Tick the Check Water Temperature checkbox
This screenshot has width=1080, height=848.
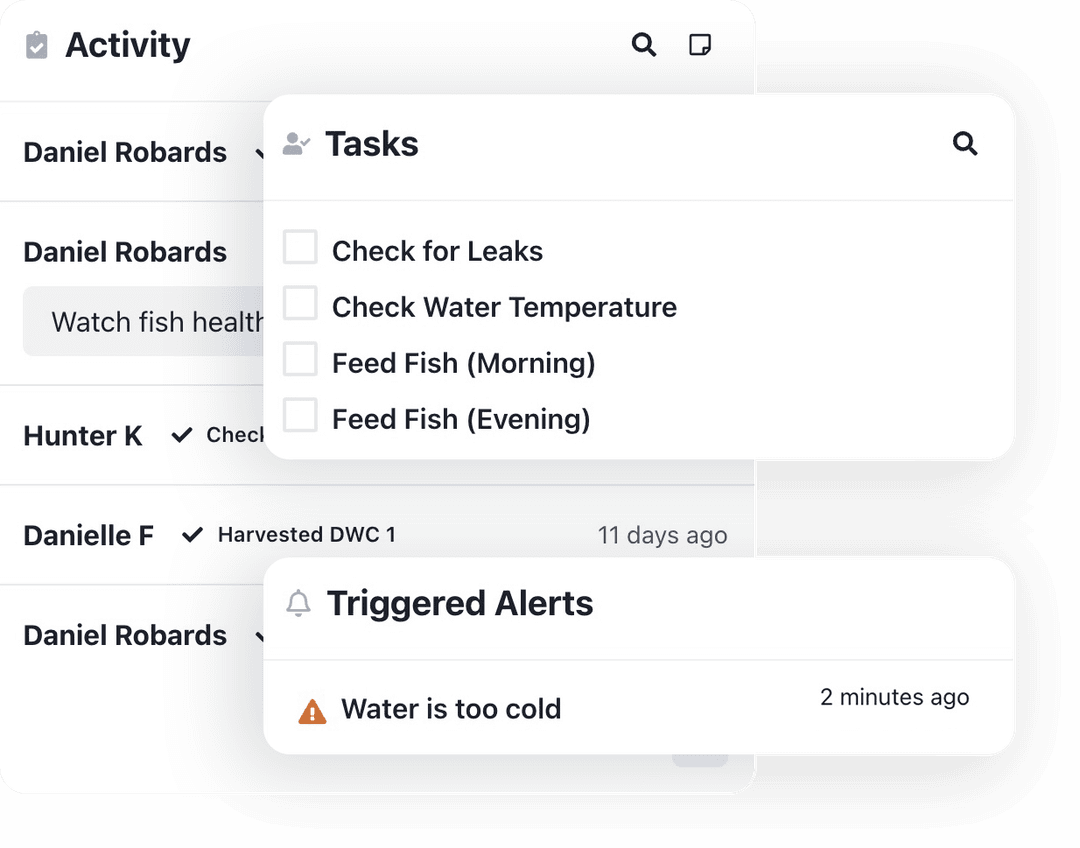coord(300,302)
